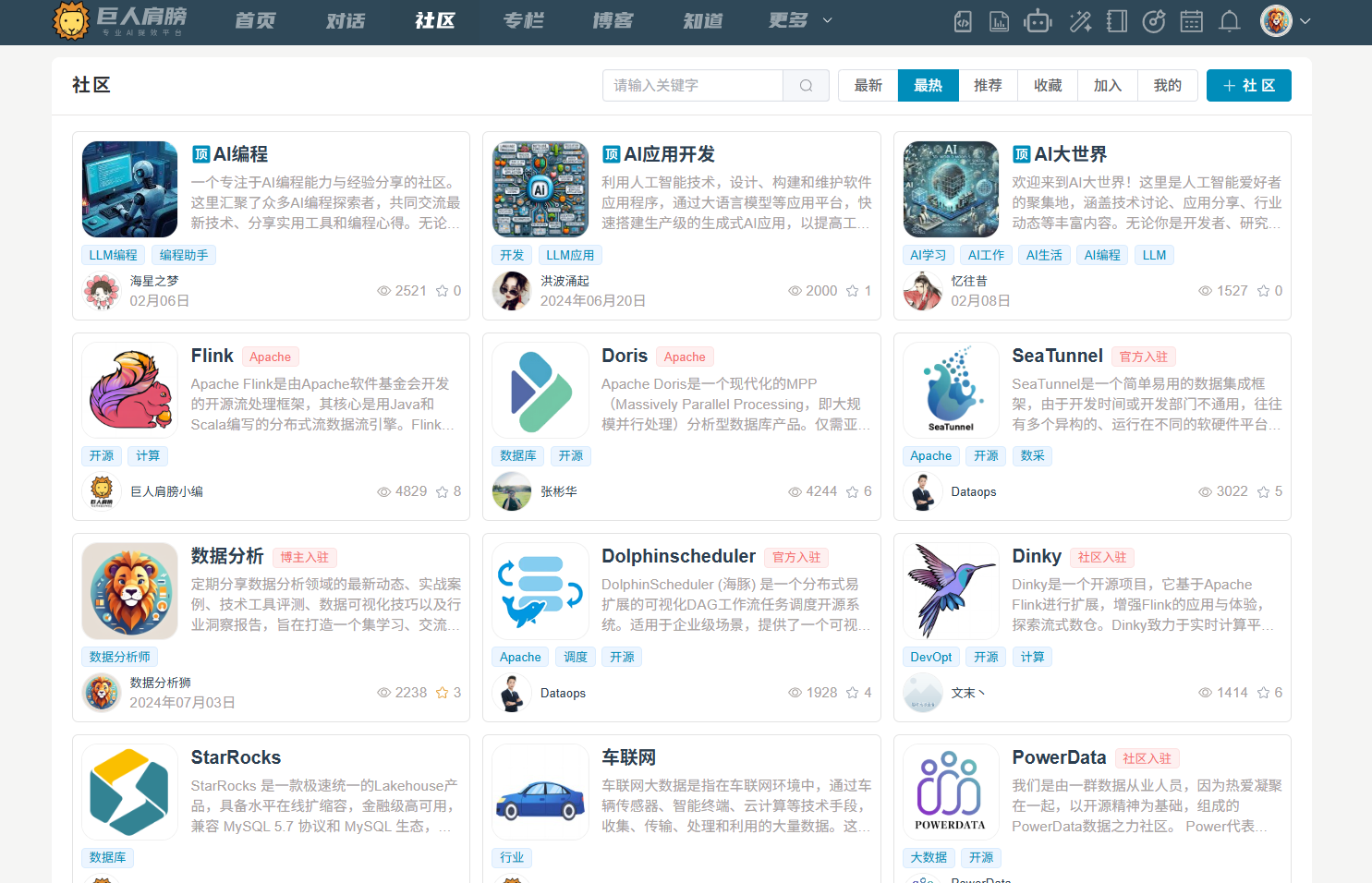Star the Dolphinscheduler community
Image resolution: width=1372 pixels, height=883 pixels.
853,693
